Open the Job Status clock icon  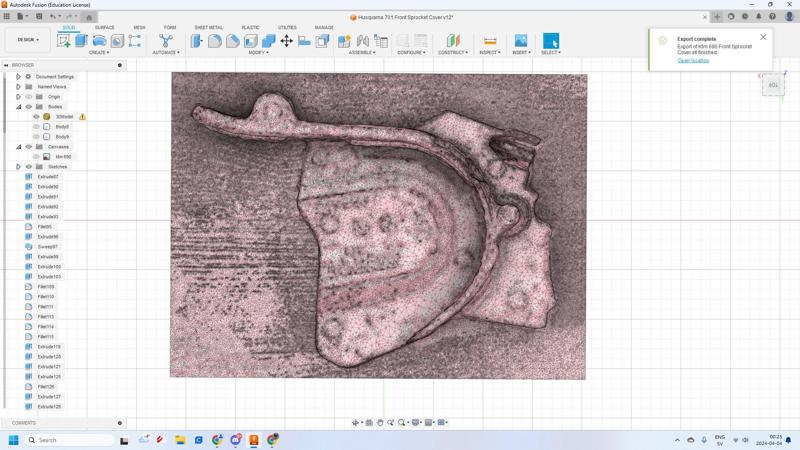pos(745,17)
